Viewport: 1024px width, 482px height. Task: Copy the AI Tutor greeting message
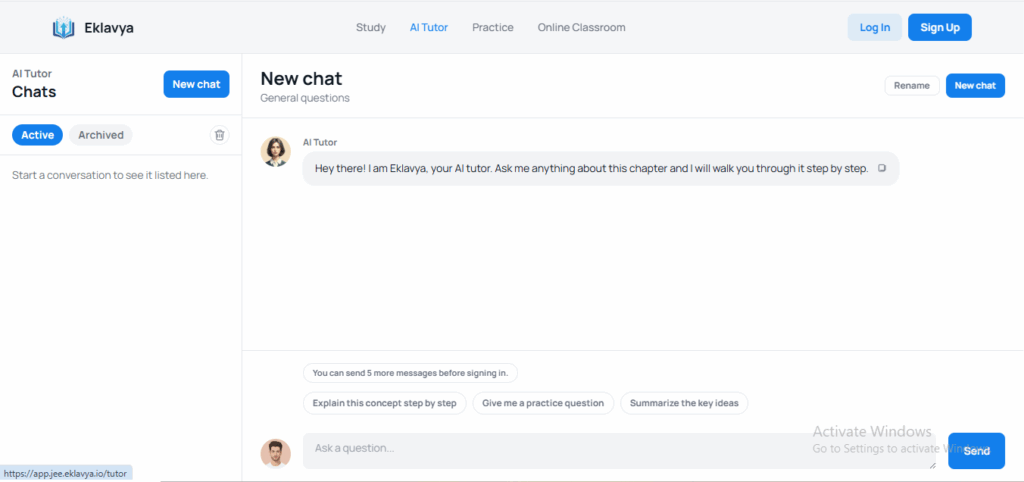pos(882,168)
